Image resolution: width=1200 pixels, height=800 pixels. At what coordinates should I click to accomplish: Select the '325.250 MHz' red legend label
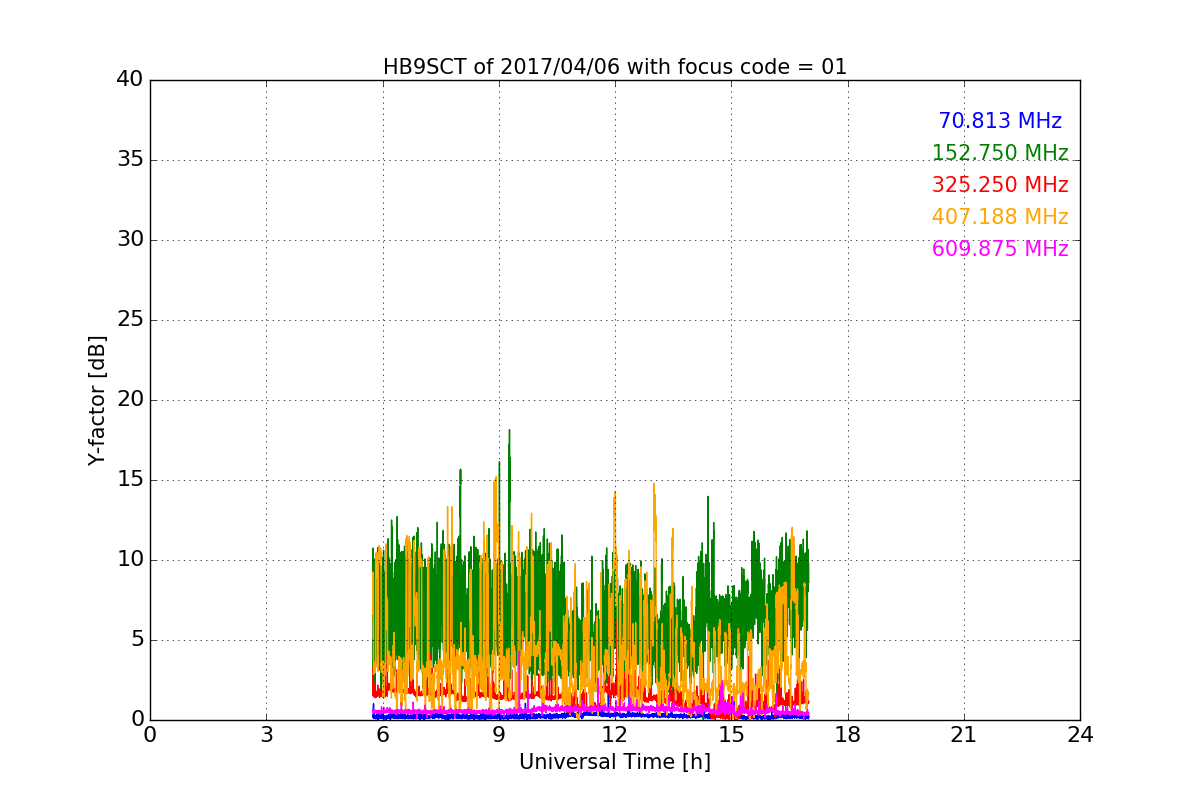(1000, 185)
